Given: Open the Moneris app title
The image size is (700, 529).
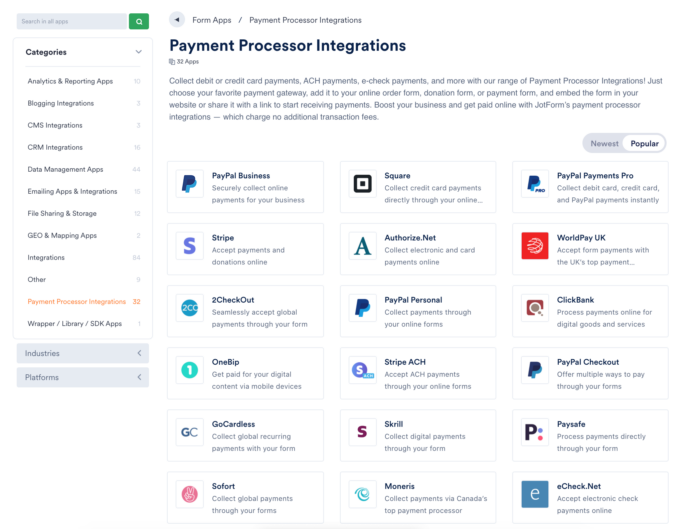Looking at the screenshot, I should tap(399, 486).
